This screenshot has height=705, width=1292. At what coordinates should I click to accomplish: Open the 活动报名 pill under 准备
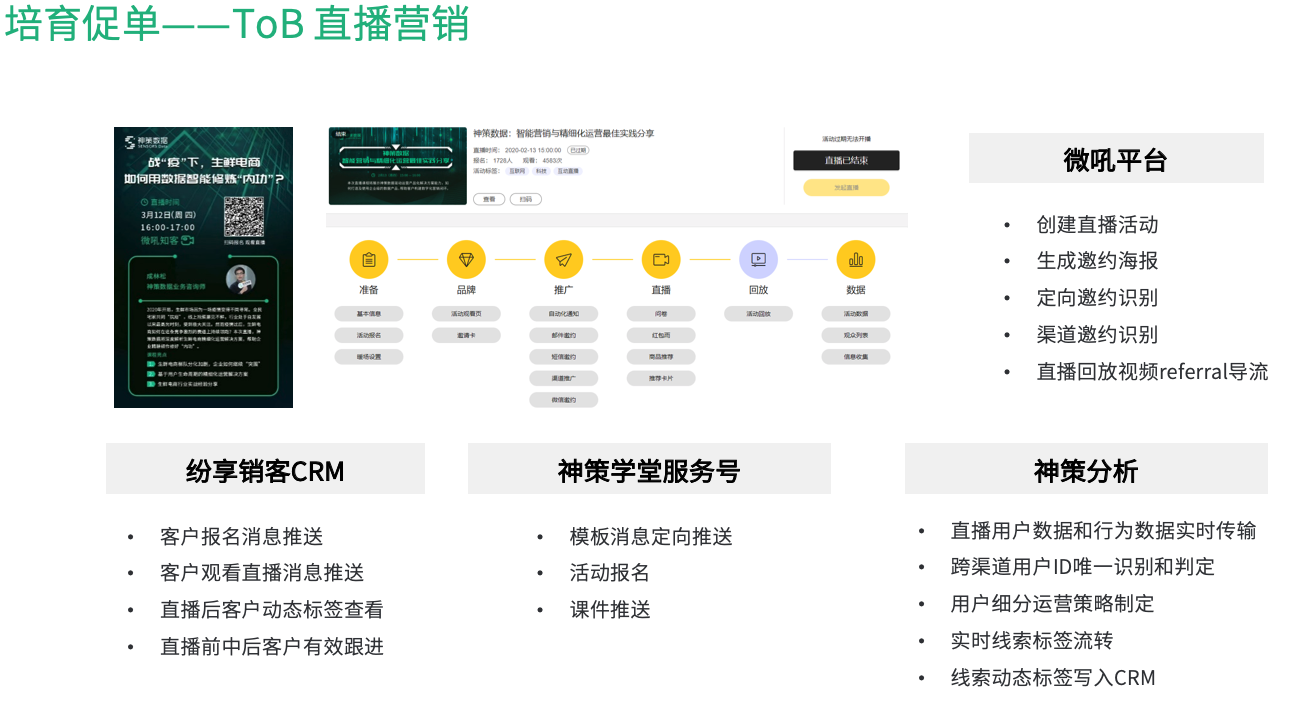(369, 335)
